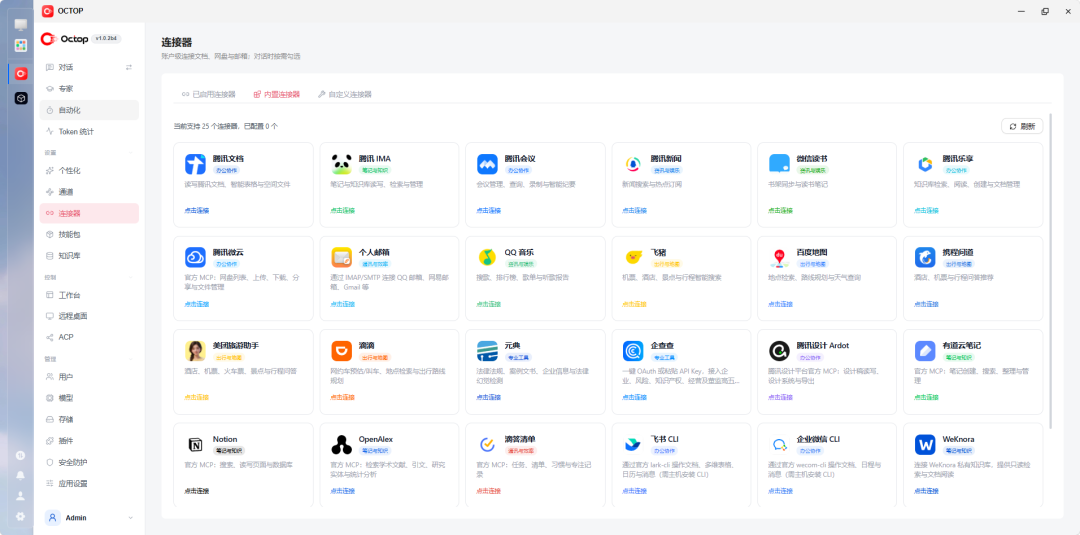The image size is (1080, 535).
Task: Click the 当前支持 25 个连接器 status text
Action: click(225, 127)
